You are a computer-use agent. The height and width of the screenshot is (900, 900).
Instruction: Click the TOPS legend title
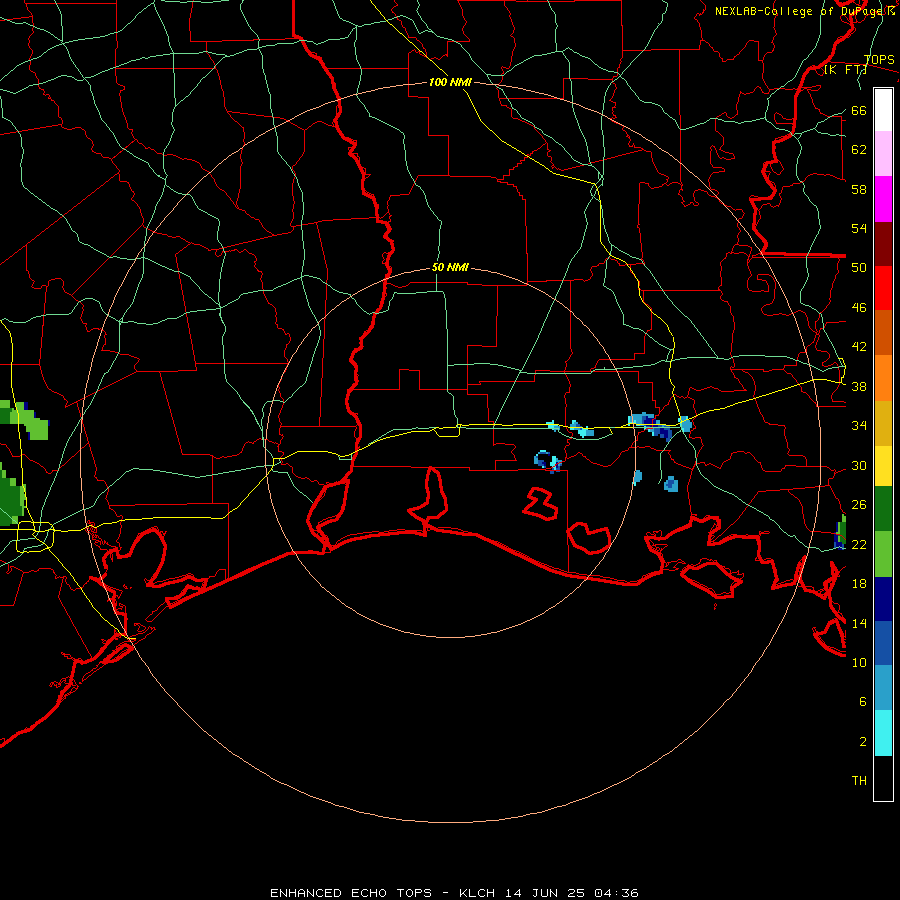(879, 59)
